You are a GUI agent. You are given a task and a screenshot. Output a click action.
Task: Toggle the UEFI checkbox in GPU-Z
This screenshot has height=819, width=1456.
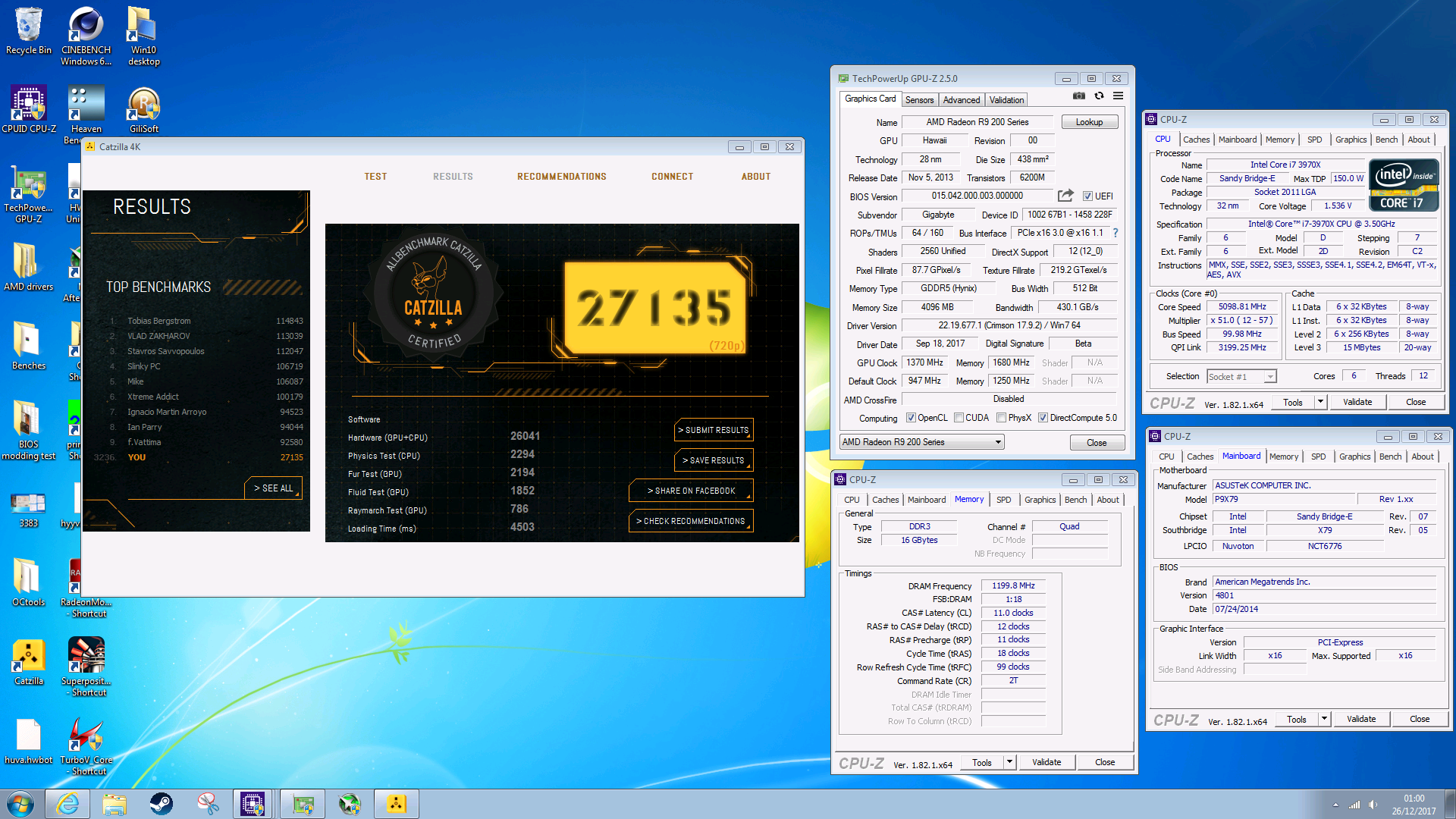point(1087,196)
